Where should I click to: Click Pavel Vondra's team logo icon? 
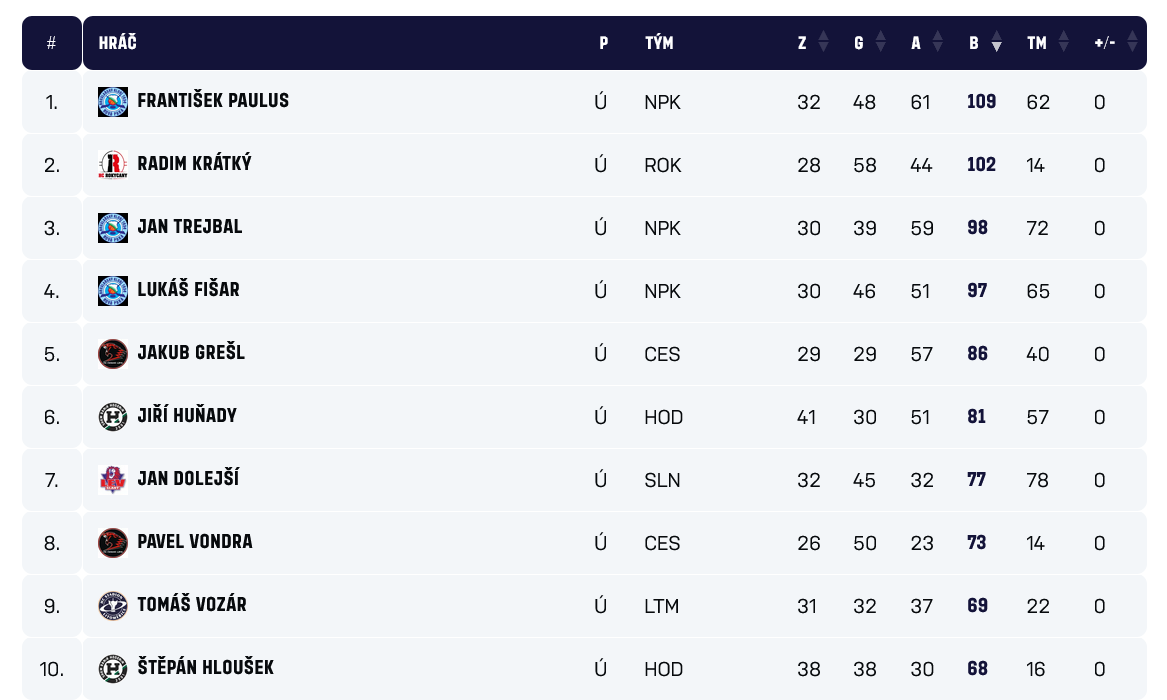pyautogui.click(x=113, y=543)
